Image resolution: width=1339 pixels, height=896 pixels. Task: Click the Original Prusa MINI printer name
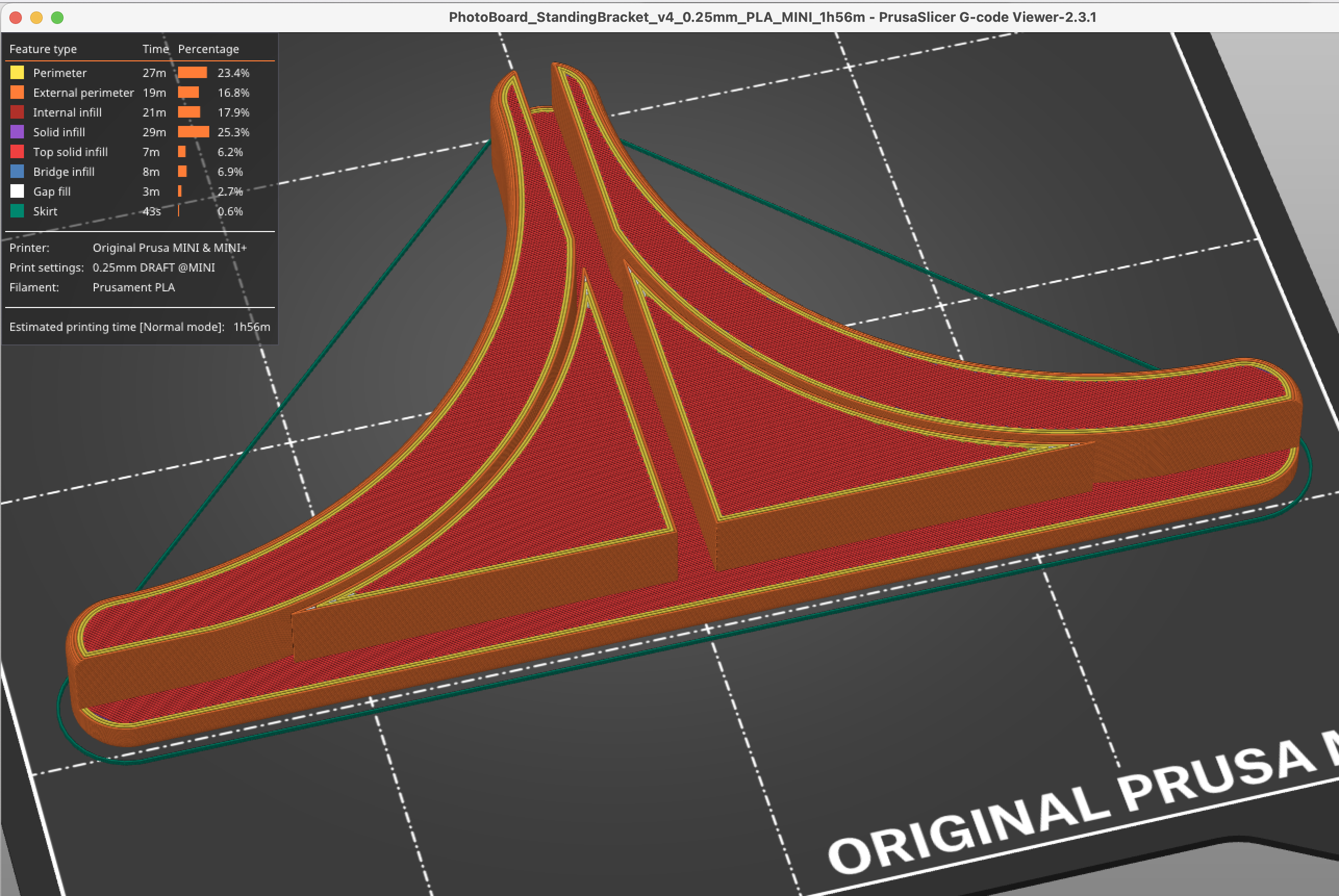coord(169,248)
